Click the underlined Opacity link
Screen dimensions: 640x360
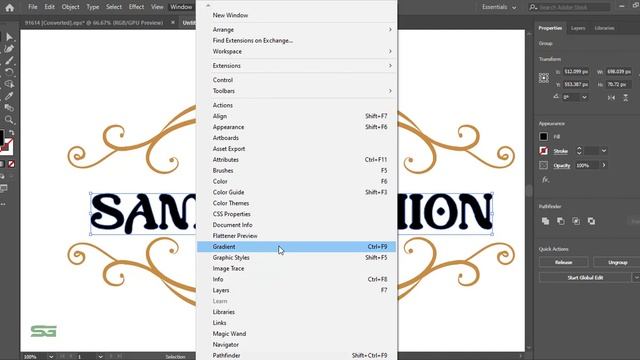(562, 165)
